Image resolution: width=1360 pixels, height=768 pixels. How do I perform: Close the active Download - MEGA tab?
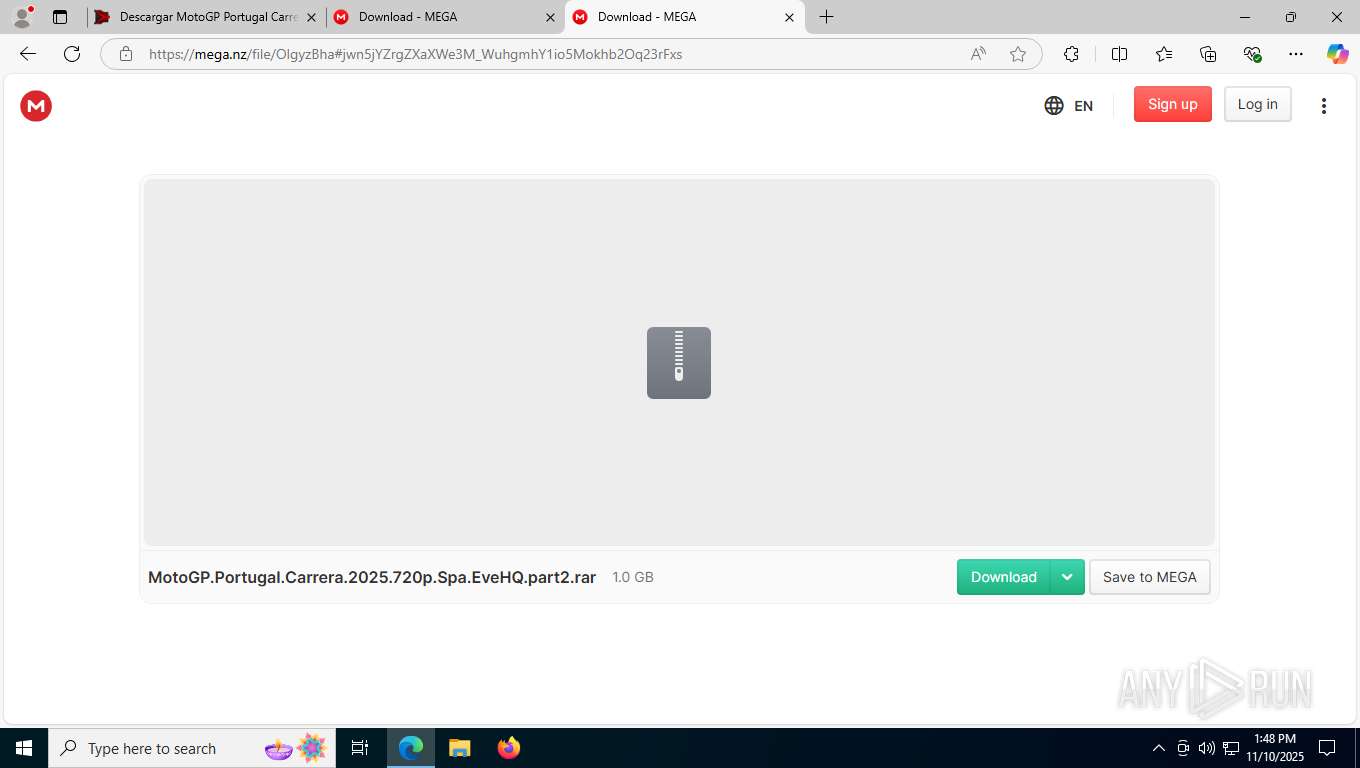[789, 17]
